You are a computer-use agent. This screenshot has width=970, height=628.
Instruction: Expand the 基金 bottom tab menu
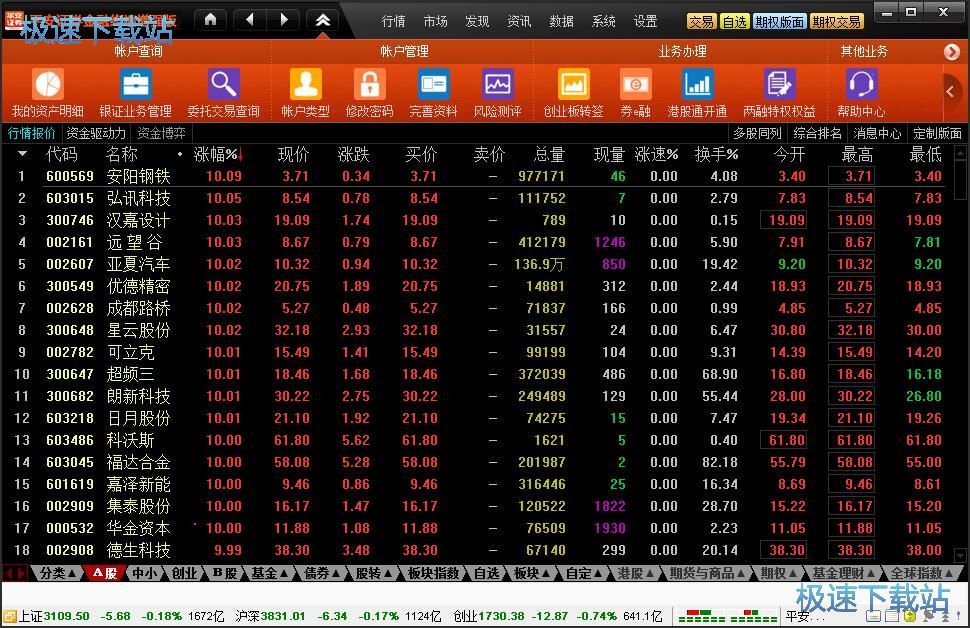click(x=268, y=573)
